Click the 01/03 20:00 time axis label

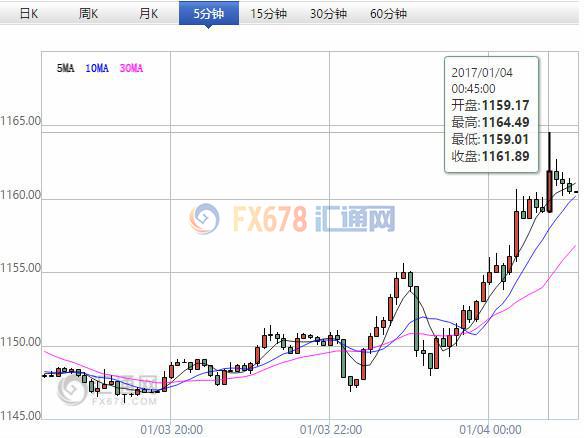(171, 430)
